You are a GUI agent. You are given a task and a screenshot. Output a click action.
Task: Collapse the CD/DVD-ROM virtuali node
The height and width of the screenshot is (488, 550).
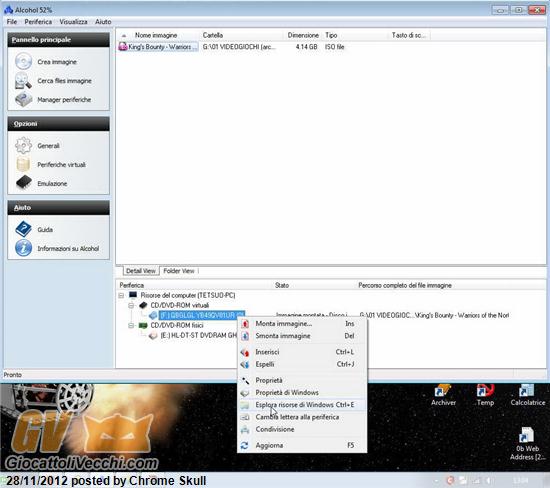(x=131, y=306)
